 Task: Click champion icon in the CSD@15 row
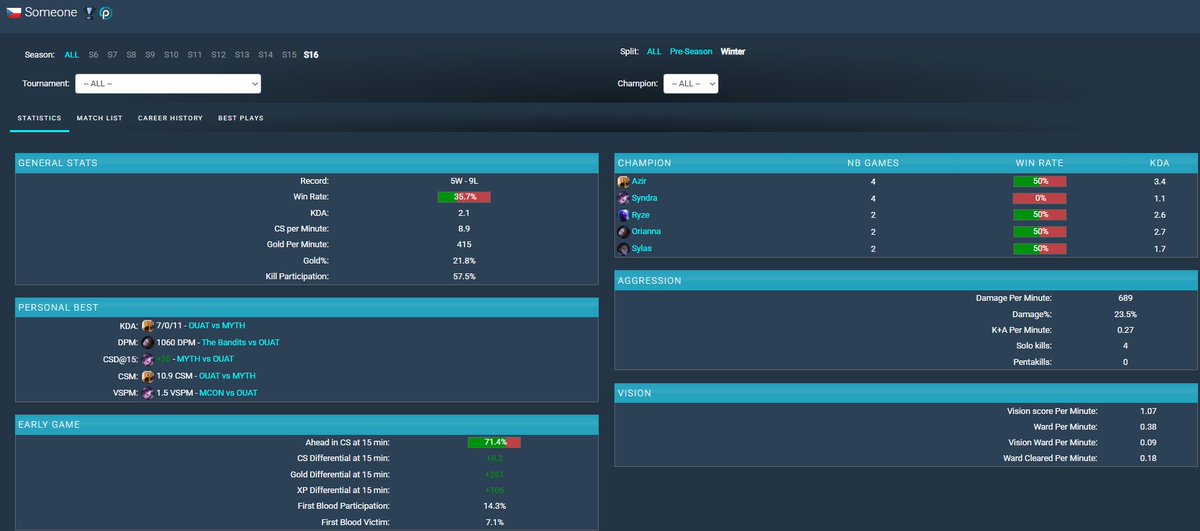148,359
